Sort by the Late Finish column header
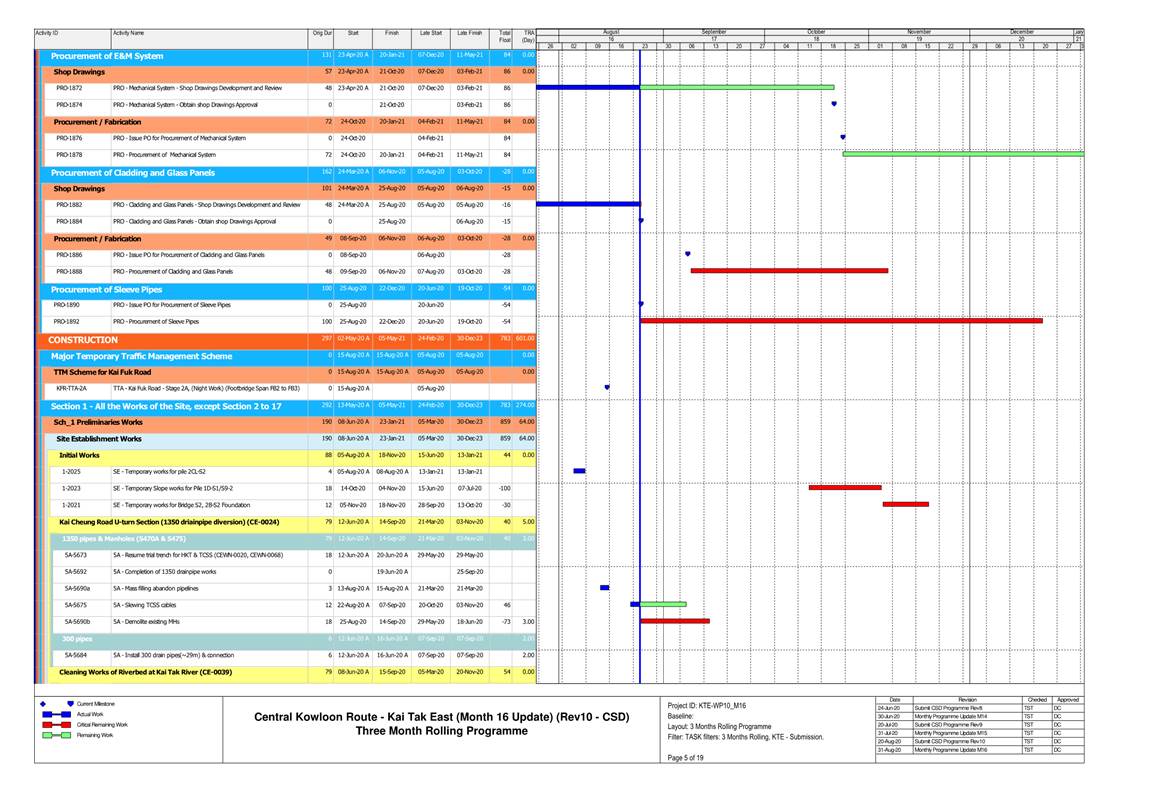Viewport: 1149px width, 812px height. click(x=469, y=34)
